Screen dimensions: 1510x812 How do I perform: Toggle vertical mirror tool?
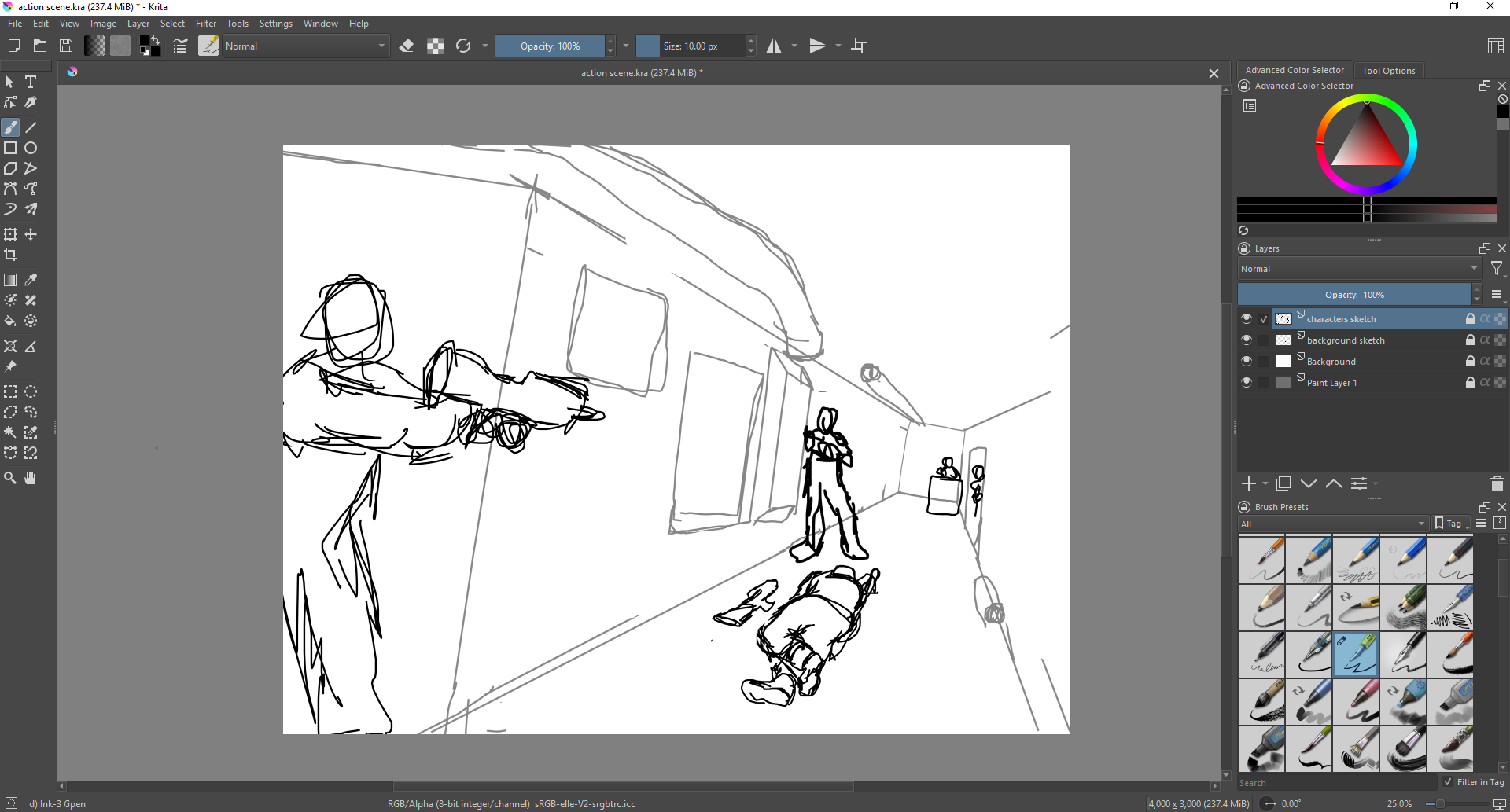pos(818,46)
